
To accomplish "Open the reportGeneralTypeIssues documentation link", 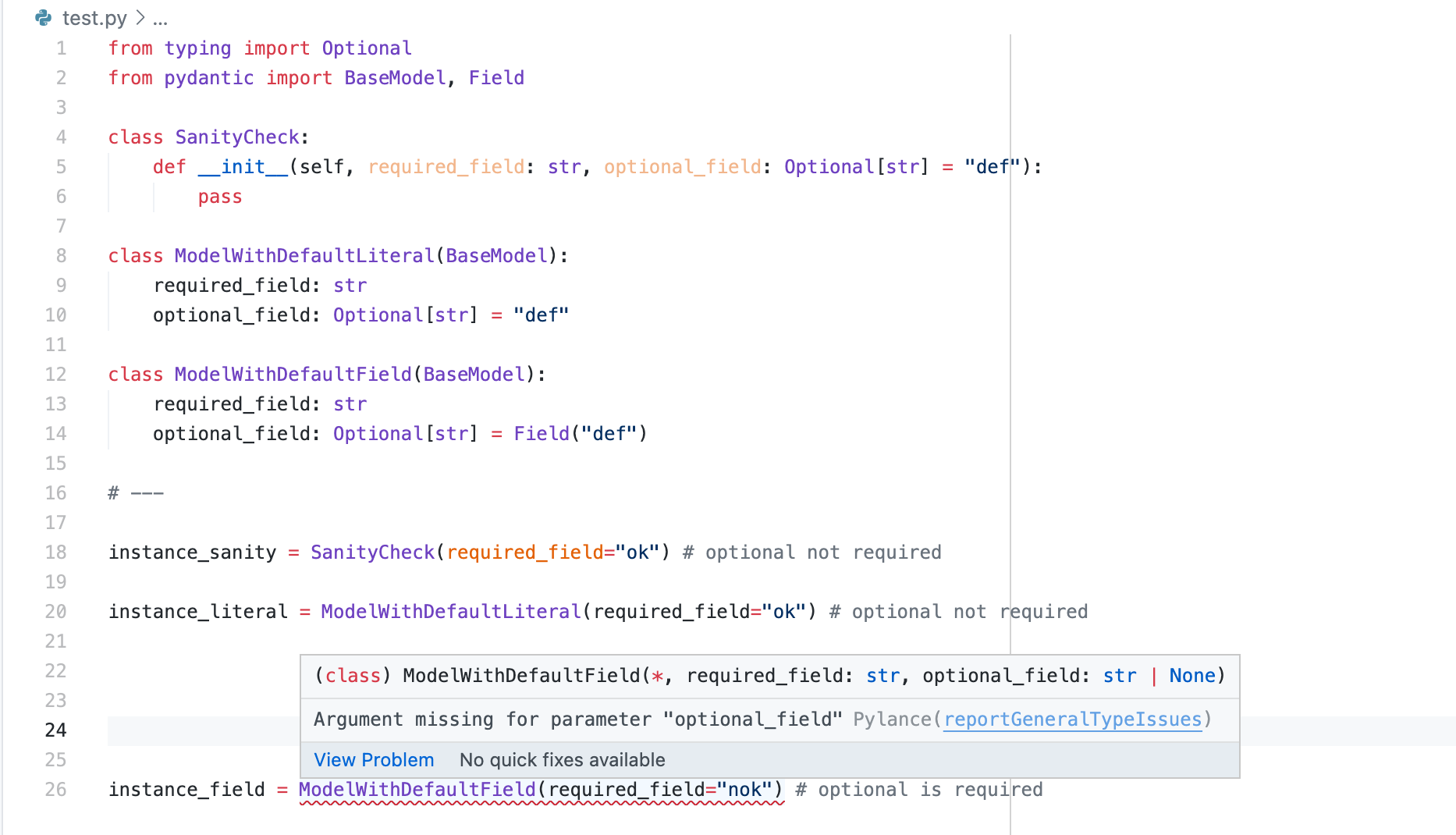I will coord(1072,719).
